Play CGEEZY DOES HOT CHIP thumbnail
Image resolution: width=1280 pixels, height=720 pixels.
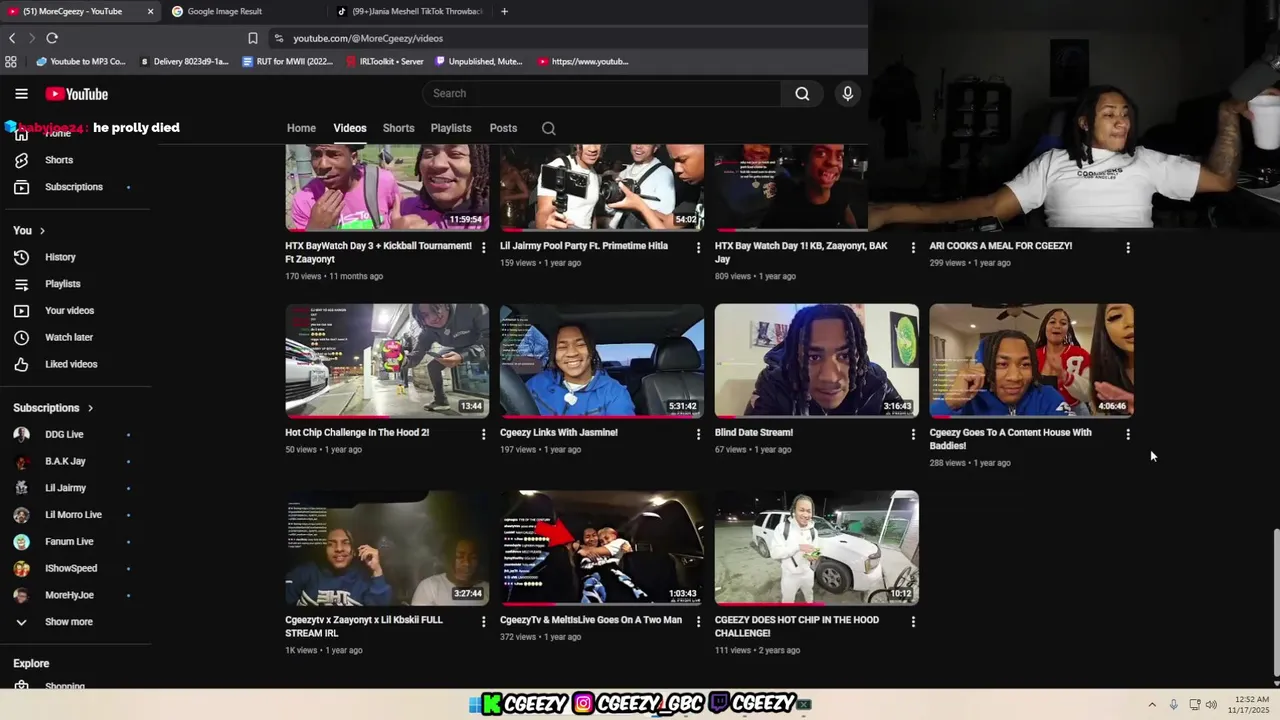[816, 548]
